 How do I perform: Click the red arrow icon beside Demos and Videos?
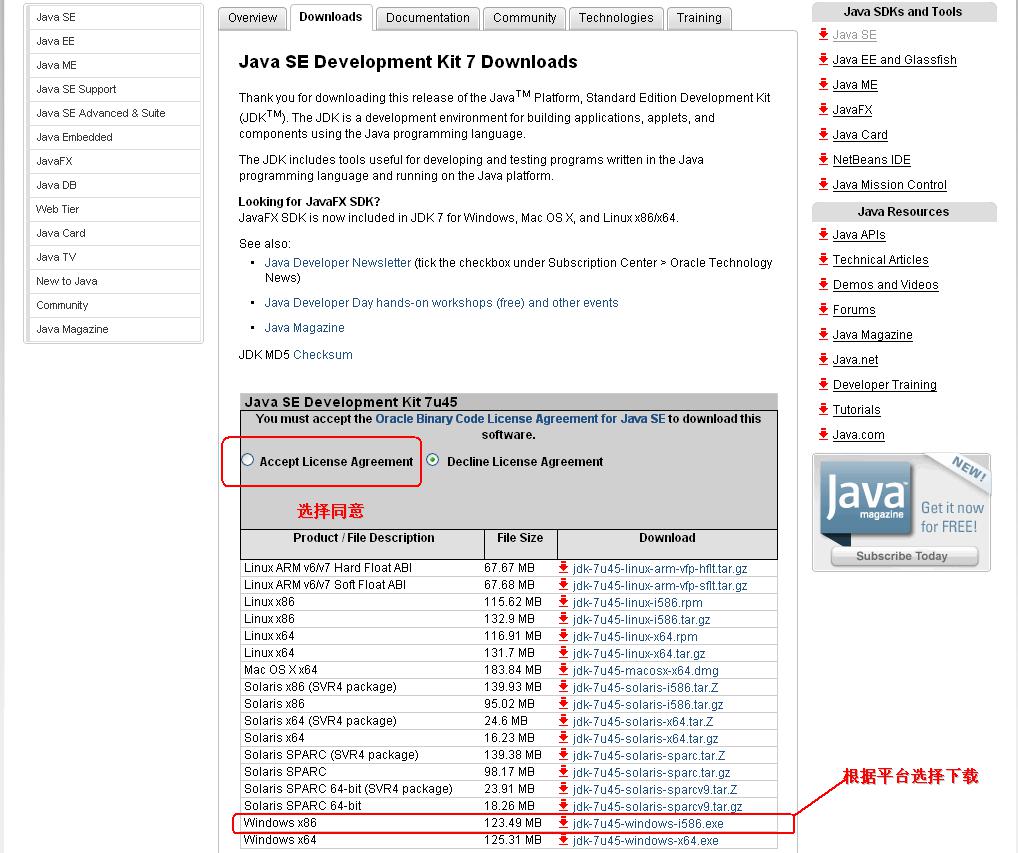(x=823, y=284)
